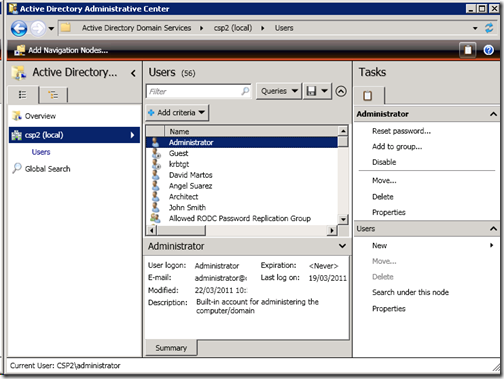Viewport: 504px width, 379px height.
Task: Click csp2 (local) in the breadcrumb
Action: click(x=233, y=28)
